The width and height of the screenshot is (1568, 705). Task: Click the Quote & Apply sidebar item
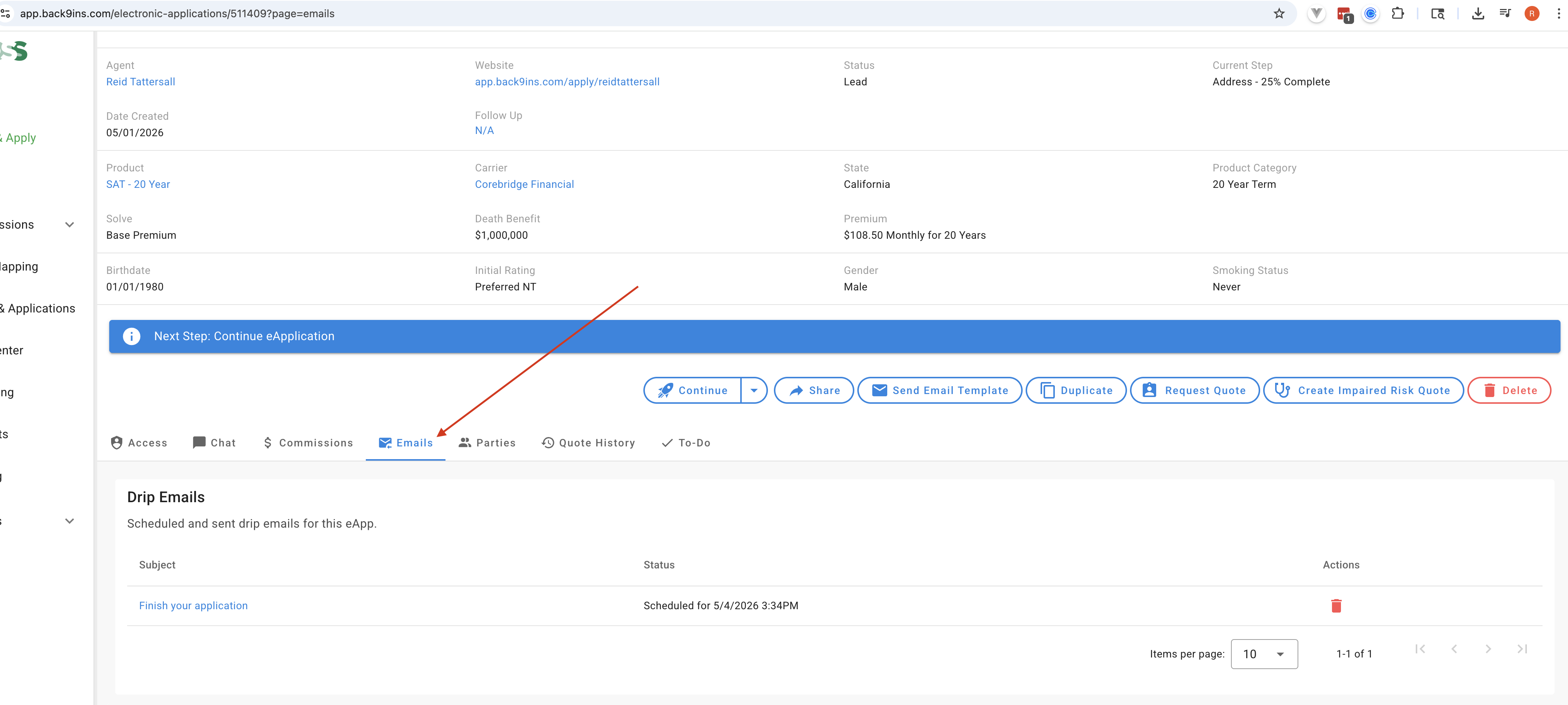click(18, 138)
